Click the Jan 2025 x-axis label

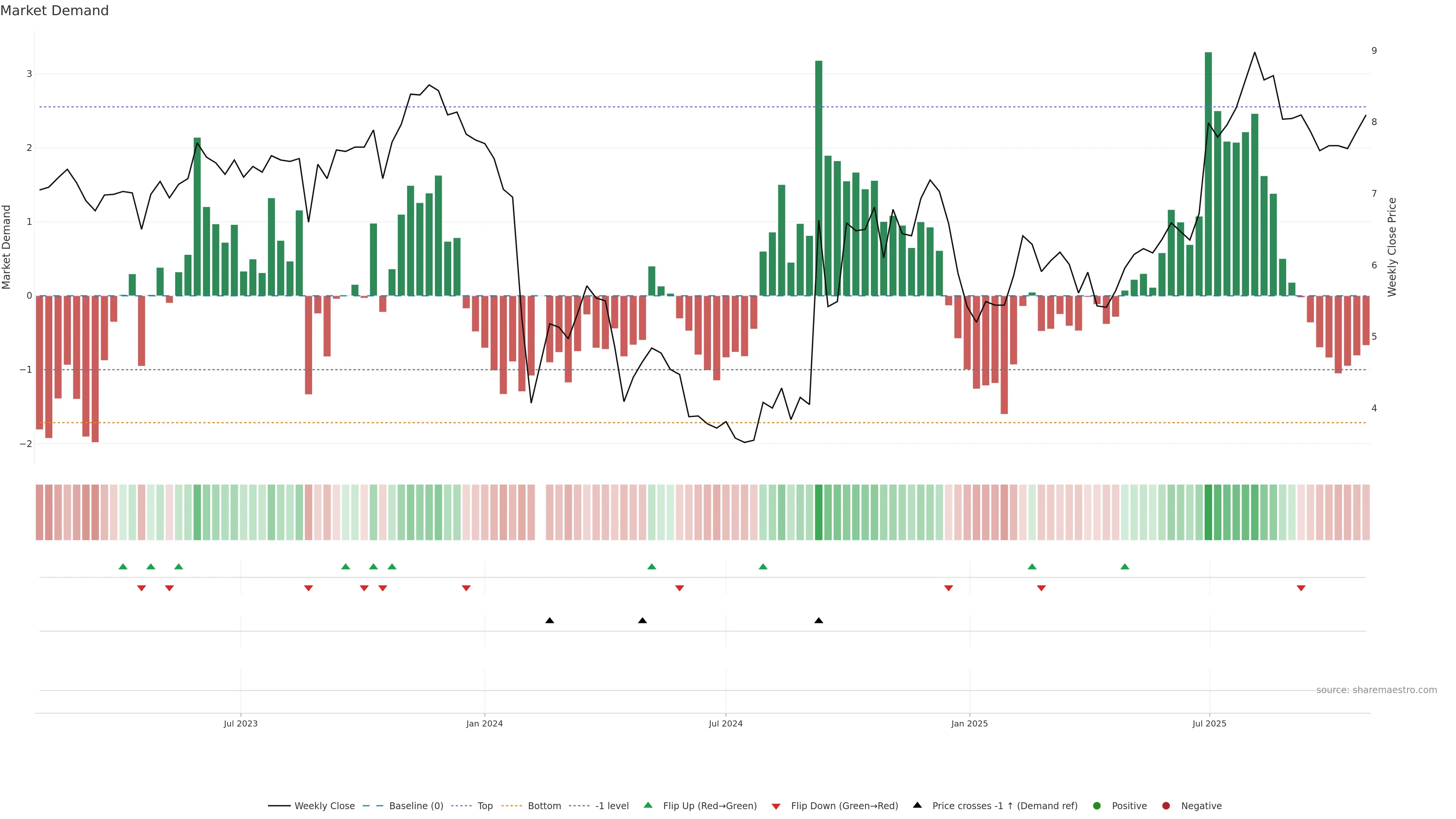point(970,723)
